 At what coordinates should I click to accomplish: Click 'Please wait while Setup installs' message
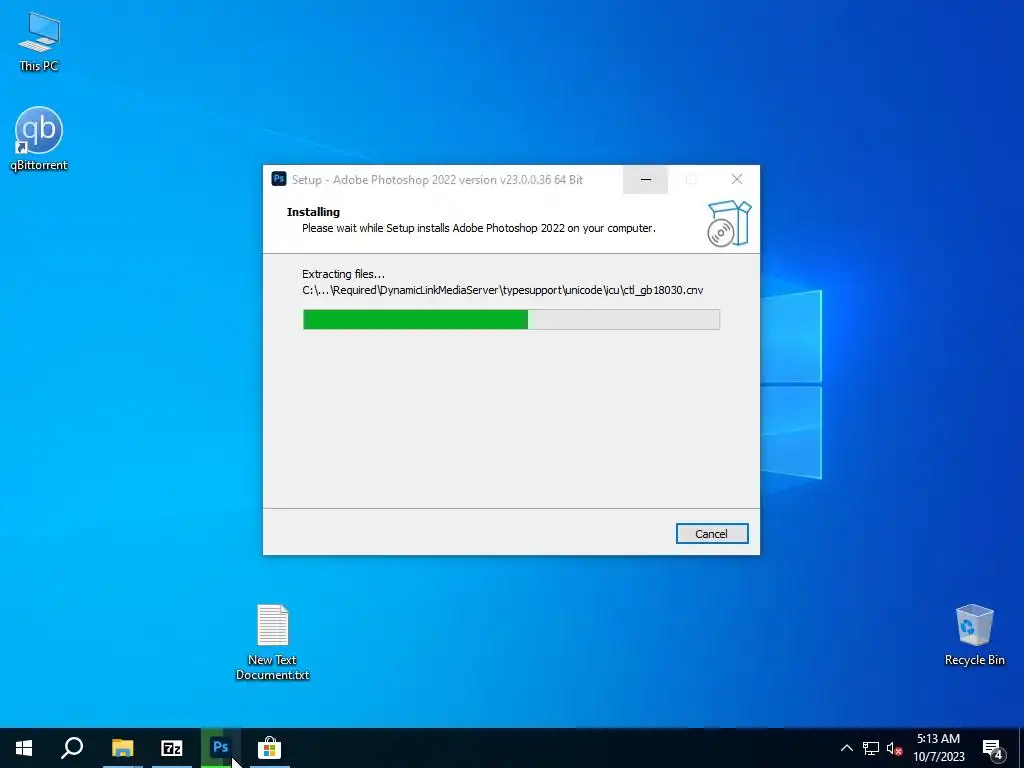pyautogui.click(x=479, y=228)
